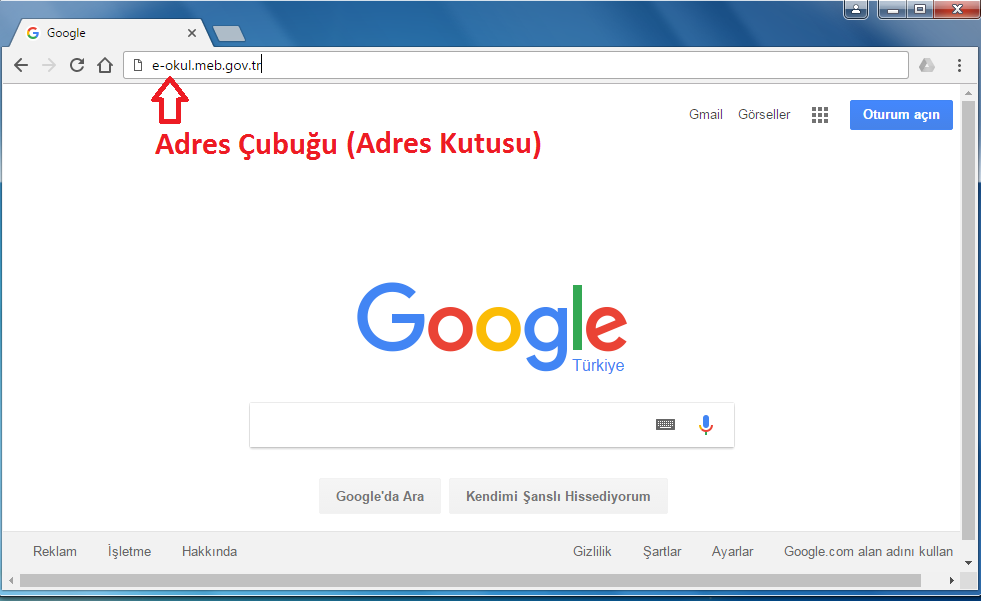Maximize the Chrome window
981x601 pixels.
coord(920,9)
